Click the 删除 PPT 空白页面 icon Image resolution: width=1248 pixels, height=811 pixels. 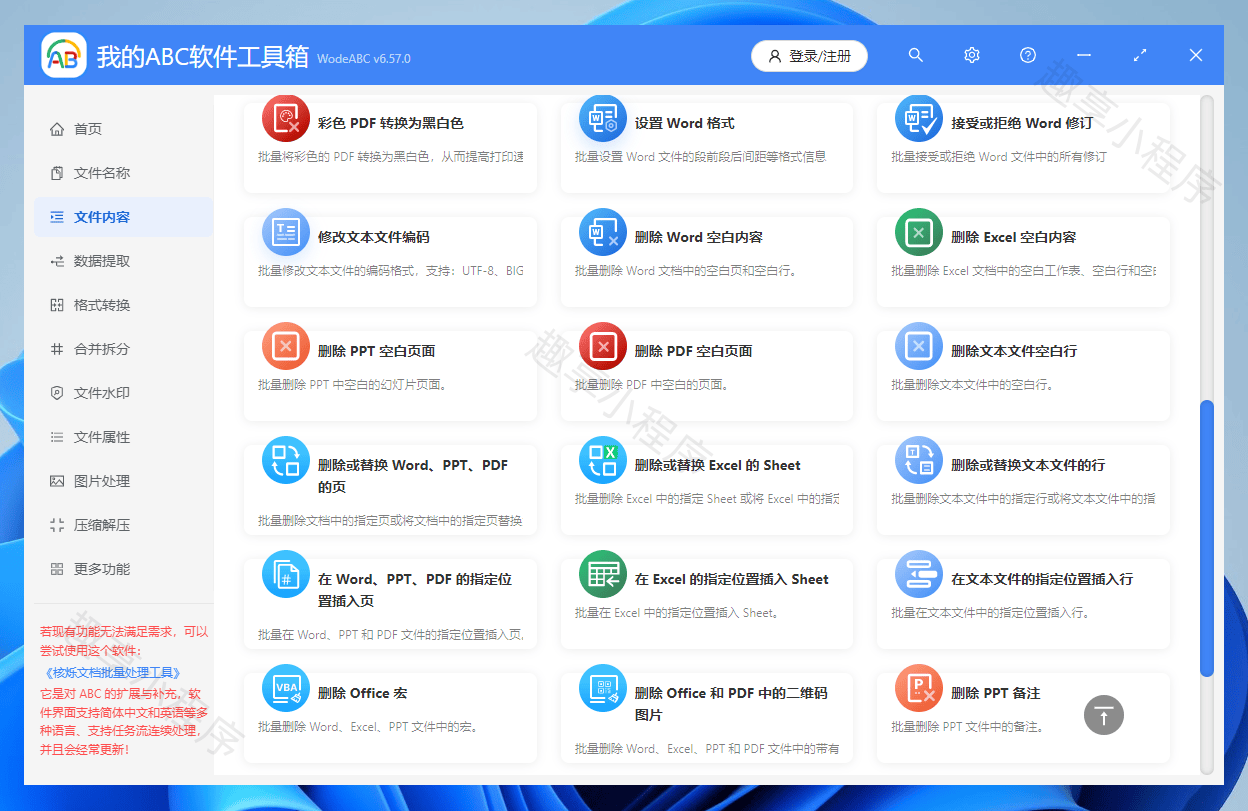click(x=286, y=347)
